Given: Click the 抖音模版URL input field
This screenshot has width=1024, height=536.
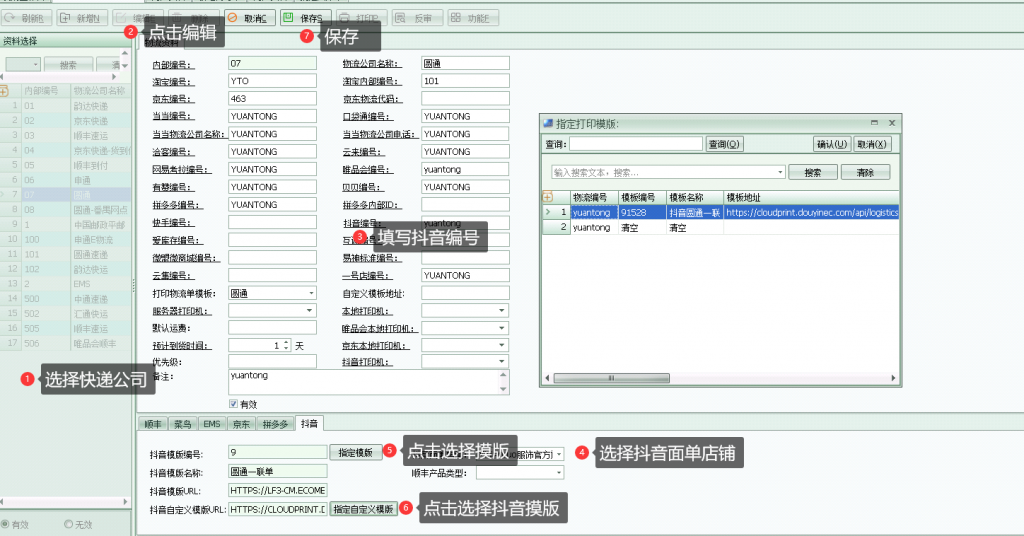Looking at the screenshot, I should tap(278, 490).
